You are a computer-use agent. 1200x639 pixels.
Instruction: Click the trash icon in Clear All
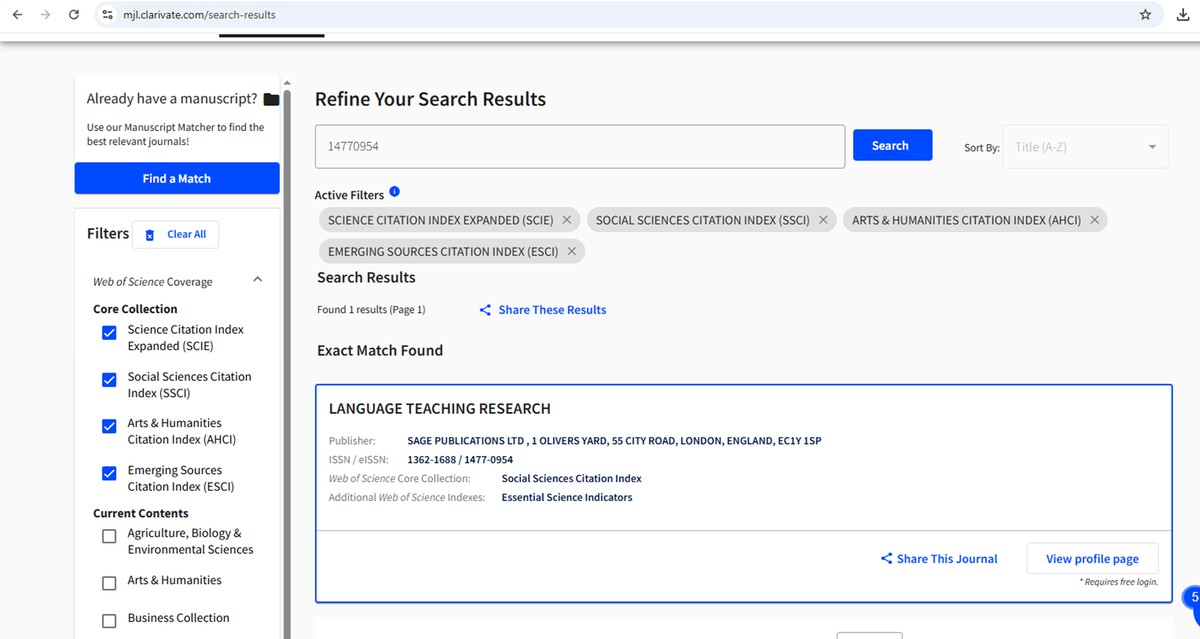(150, 235)
